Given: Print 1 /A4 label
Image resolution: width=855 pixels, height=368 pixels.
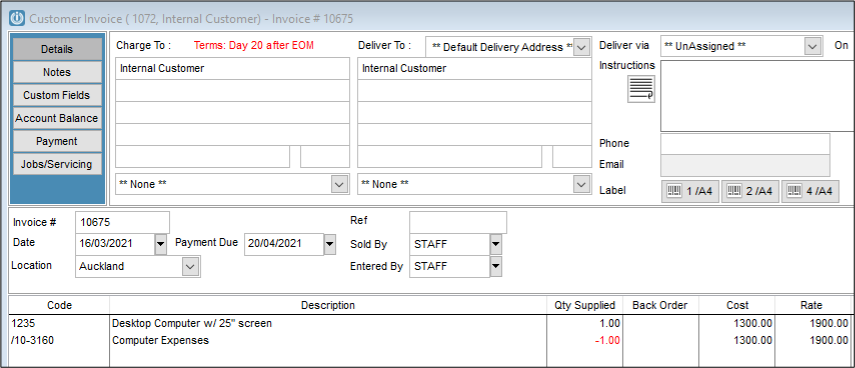Looking at the screenshot, I should [690, 191].
